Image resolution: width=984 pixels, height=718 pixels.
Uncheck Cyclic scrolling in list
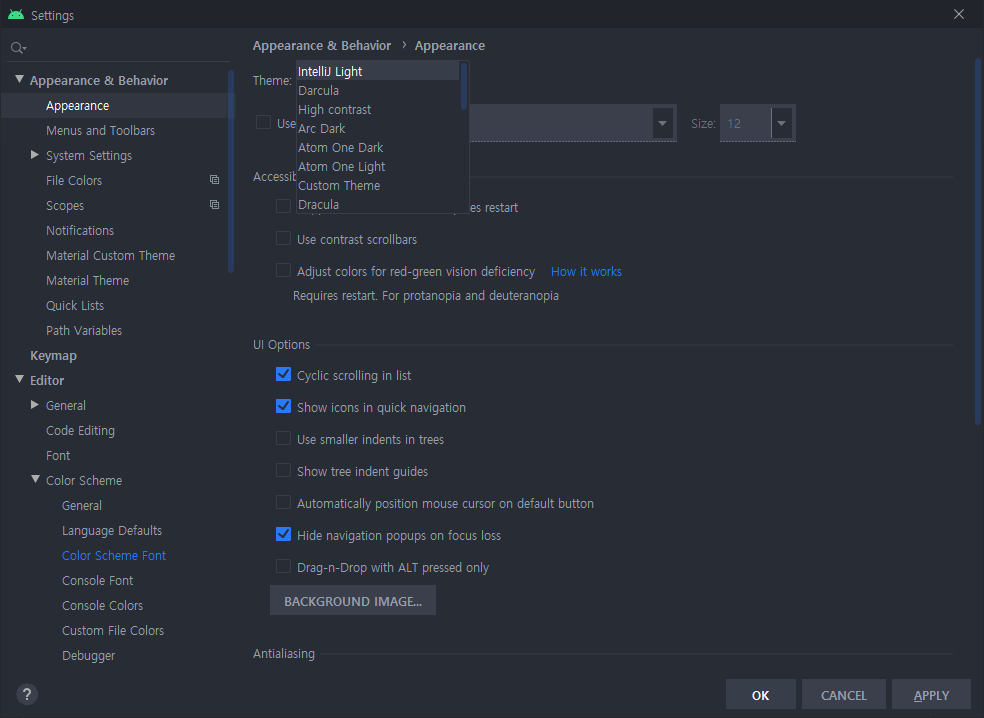point(284,375)
